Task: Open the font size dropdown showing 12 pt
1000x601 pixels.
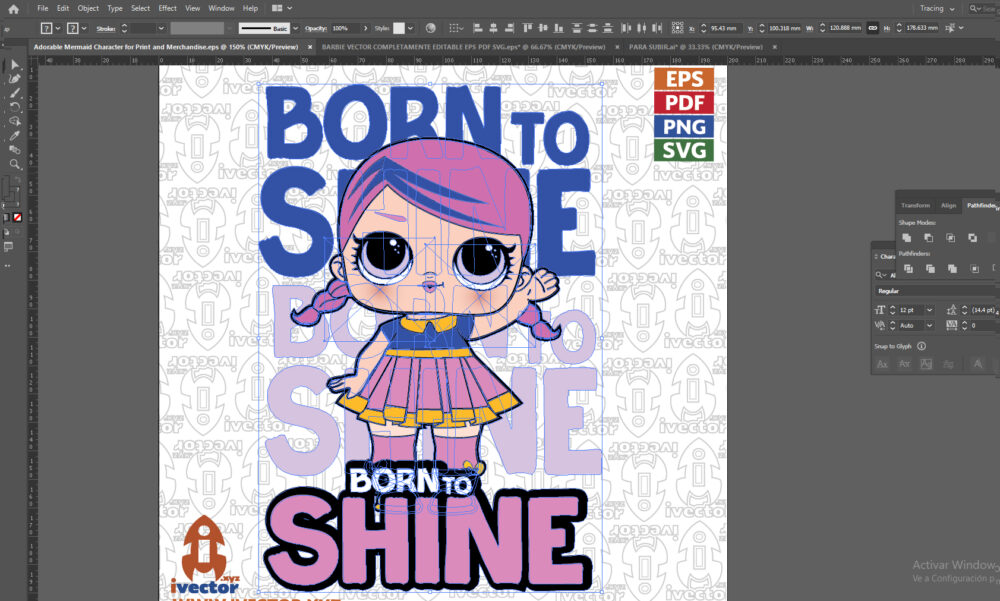Action: [929, 310]
